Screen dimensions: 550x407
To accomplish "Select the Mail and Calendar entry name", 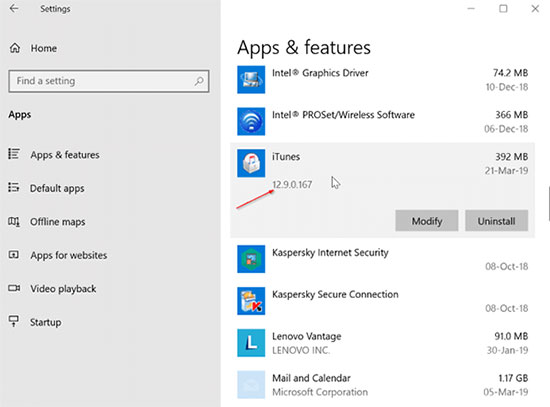I will coord(311,378).
